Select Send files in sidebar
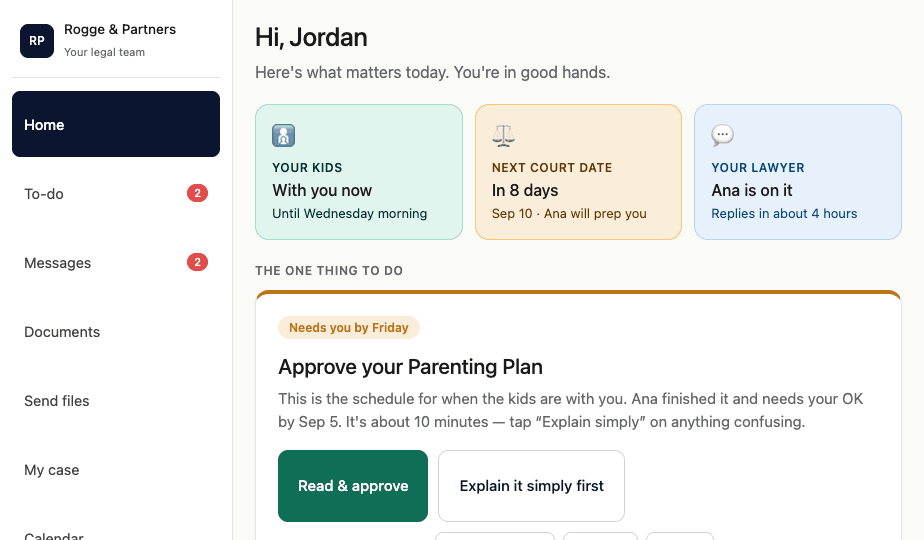This screenshot has width=924, height=540. point(116,400)
